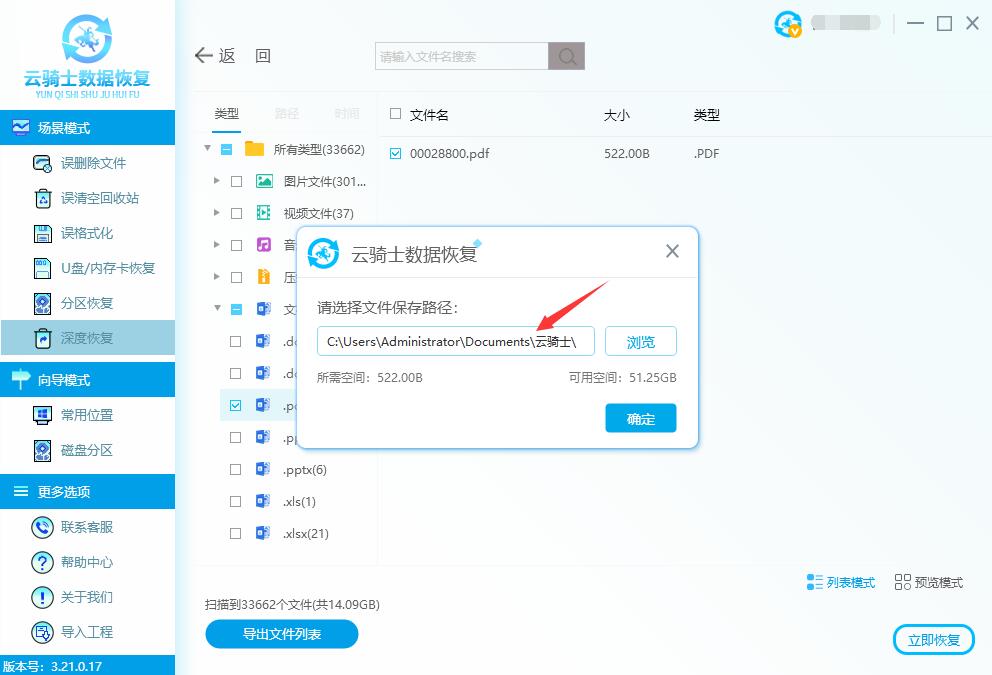Expand the 视频文件 tree node

(x=216, y=213)
